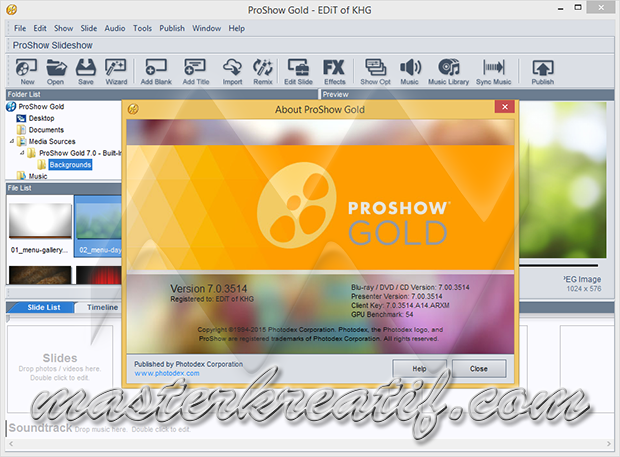The width and height of the screenshot is (620, 457).
Task: Open the Tools menu
Action: coord(142,28)
